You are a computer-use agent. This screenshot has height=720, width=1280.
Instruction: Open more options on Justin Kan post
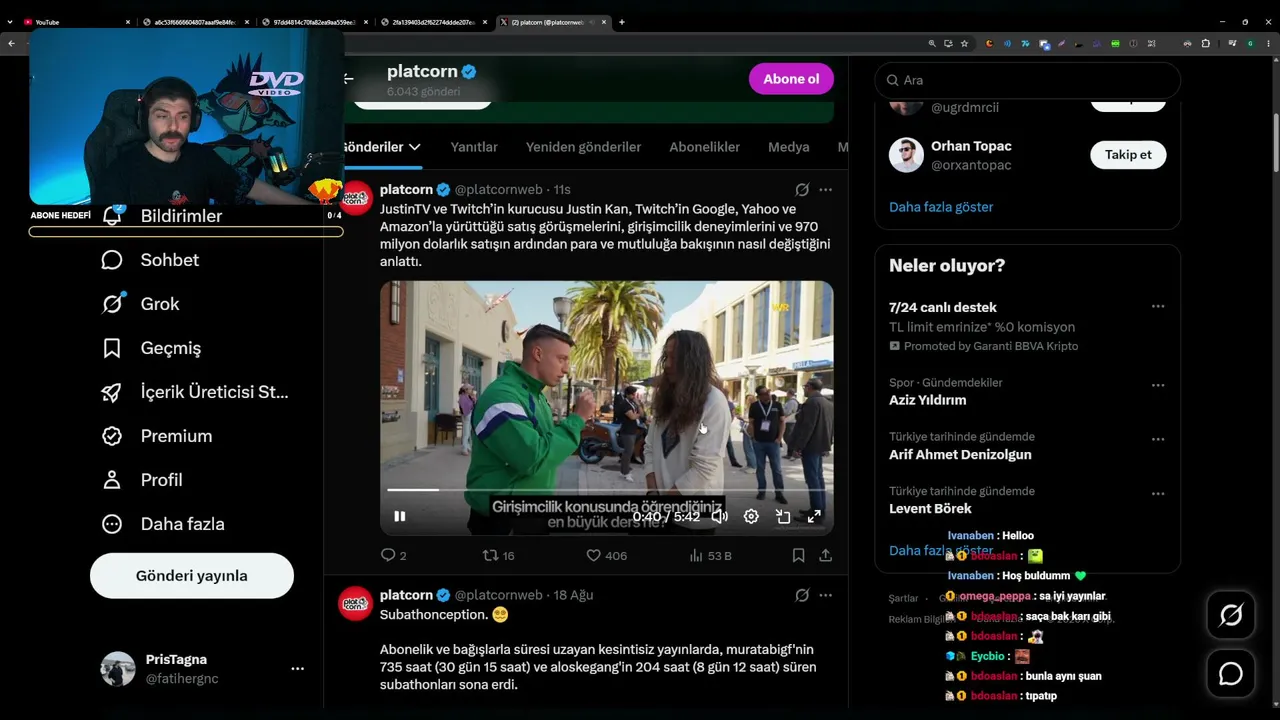point(825,189)
